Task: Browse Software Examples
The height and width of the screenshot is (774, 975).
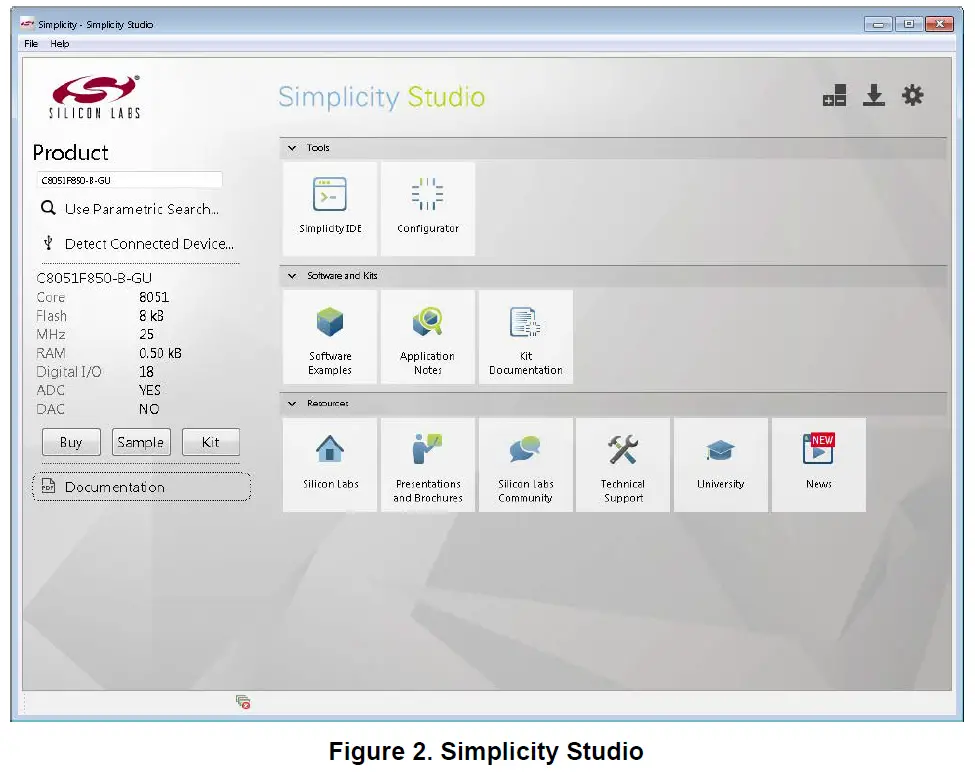Action: (x=330, y=336)
